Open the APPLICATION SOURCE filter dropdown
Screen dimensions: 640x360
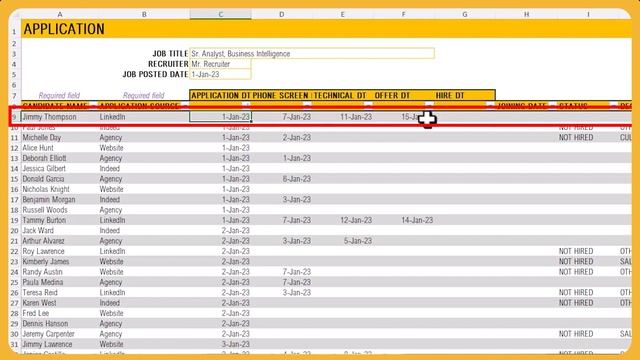(185, 105)
